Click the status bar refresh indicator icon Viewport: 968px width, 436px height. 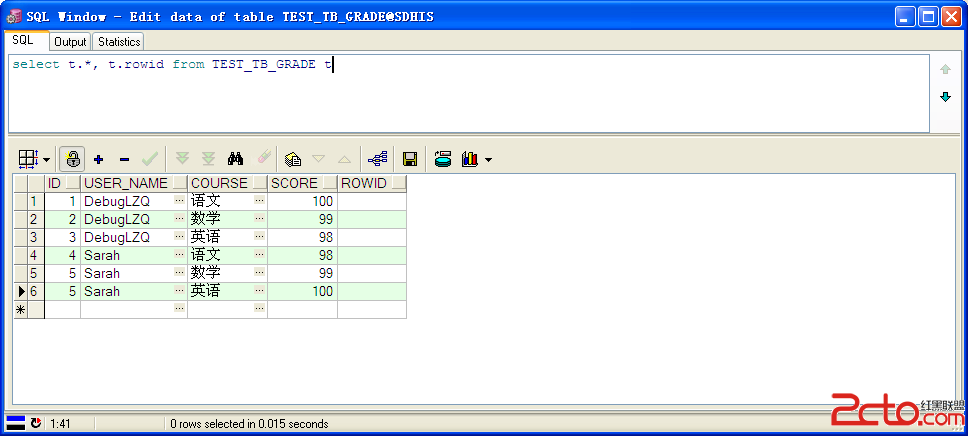(x=36, y=423)
